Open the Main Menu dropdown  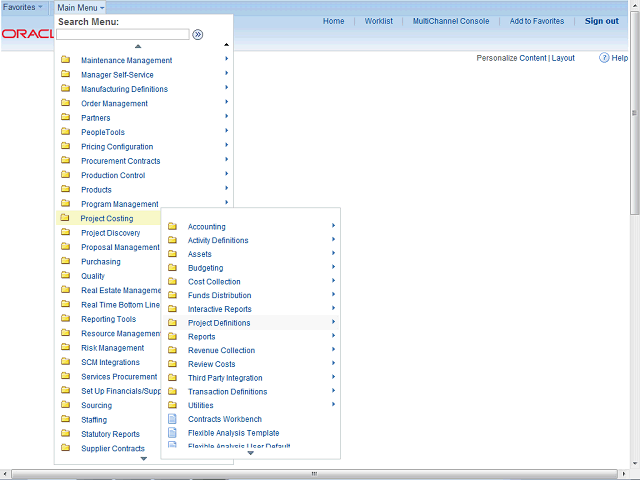(x=80, y=7)
